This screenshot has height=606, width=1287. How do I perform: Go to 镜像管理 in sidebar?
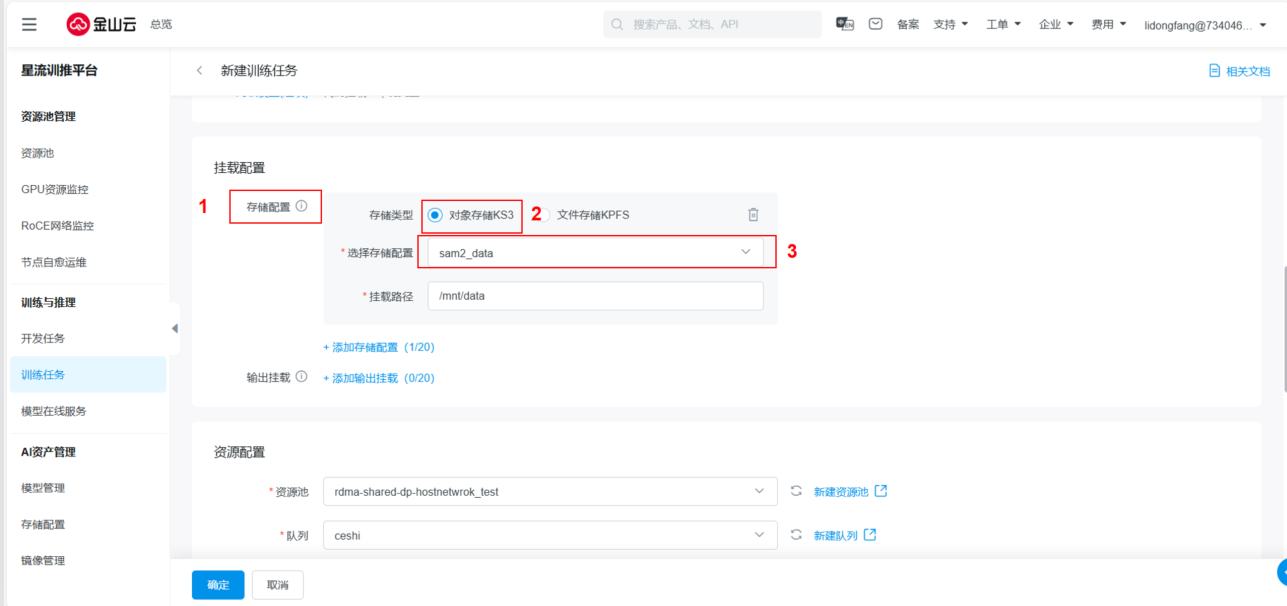click(43, 561)
